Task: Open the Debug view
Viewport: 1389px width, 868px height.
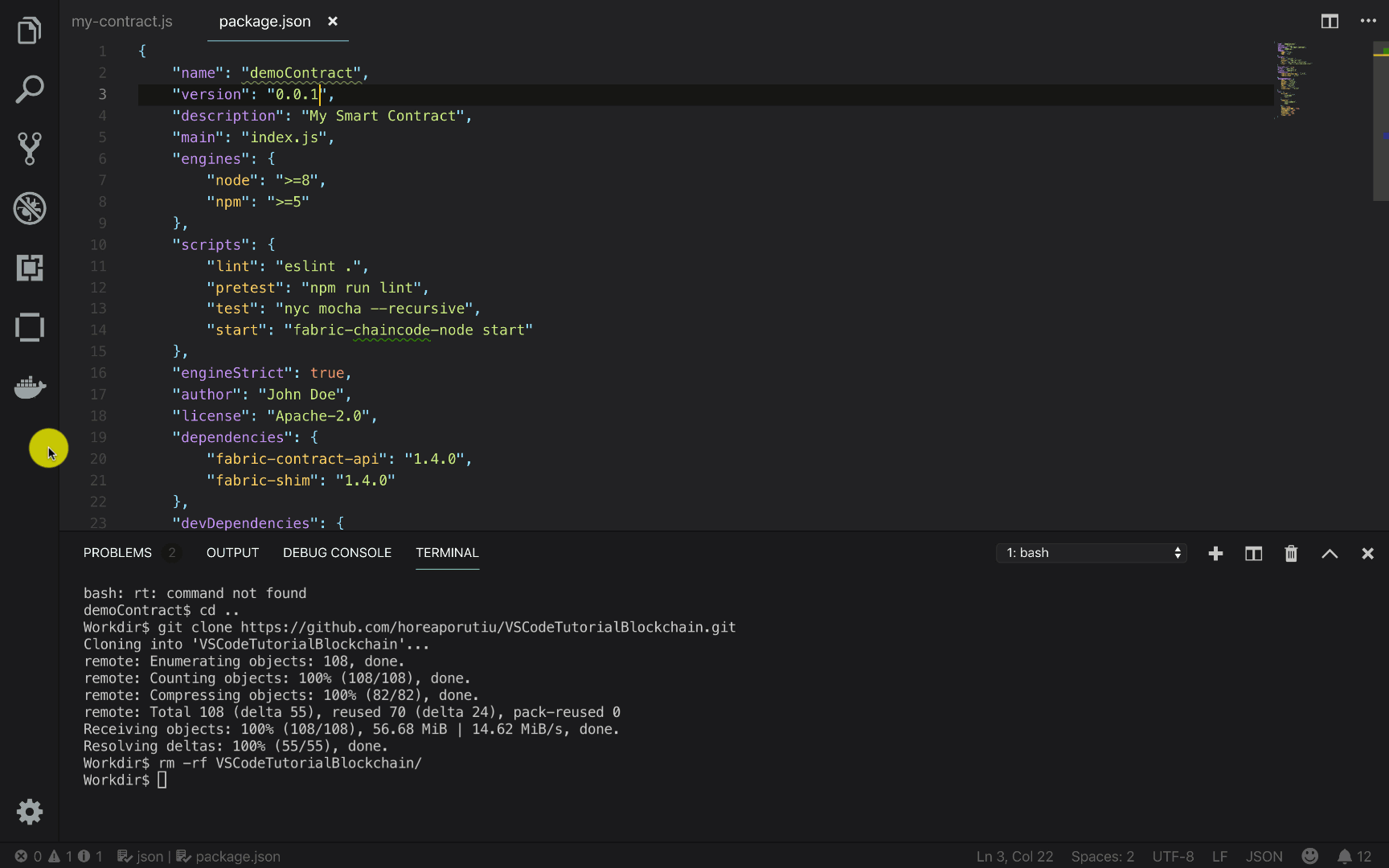Action: pyautogui.click(x=30, y=208)
